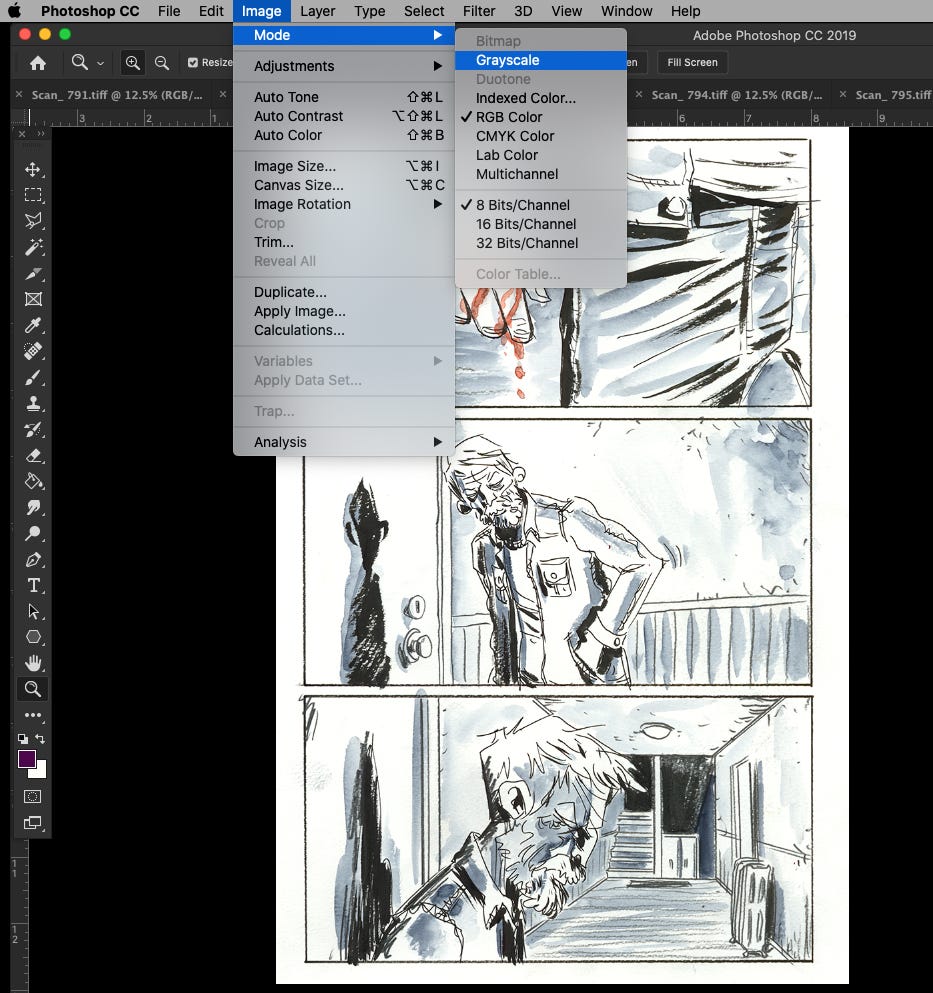Select the Polygonal Lasso tool
The image size is (933, 993).
(x=33, y=221)
